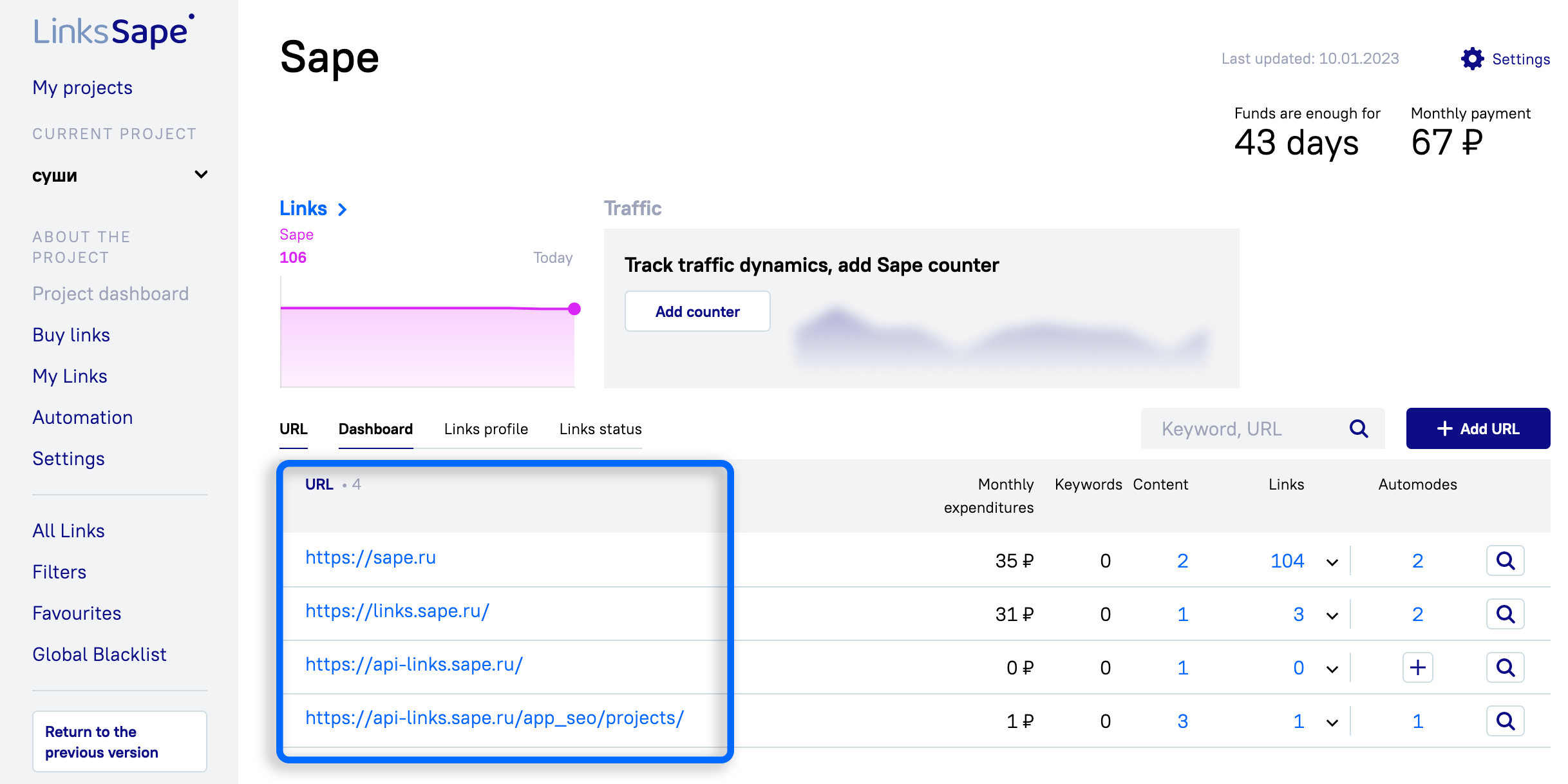Open the https://api-links.sape.ru/ link

point(414,664)
